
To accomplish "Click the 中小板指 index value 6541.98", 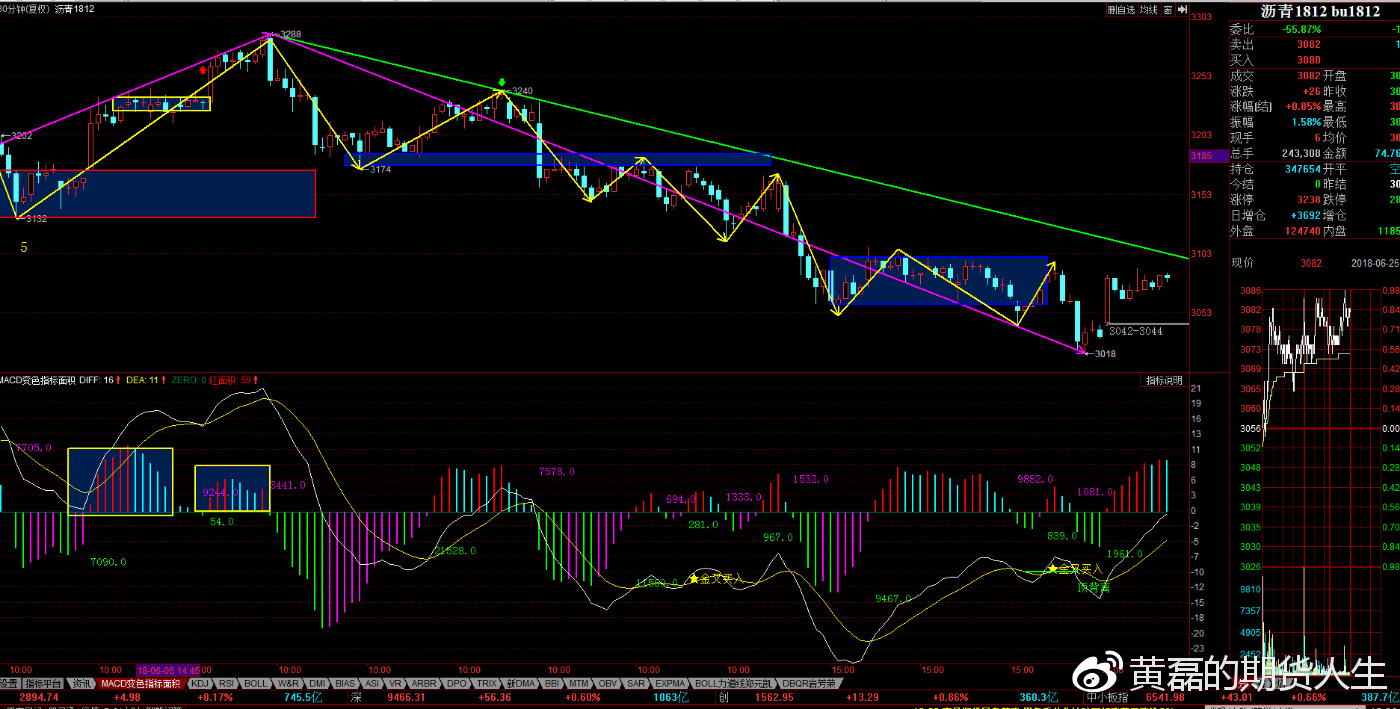I will [1165, 697].
